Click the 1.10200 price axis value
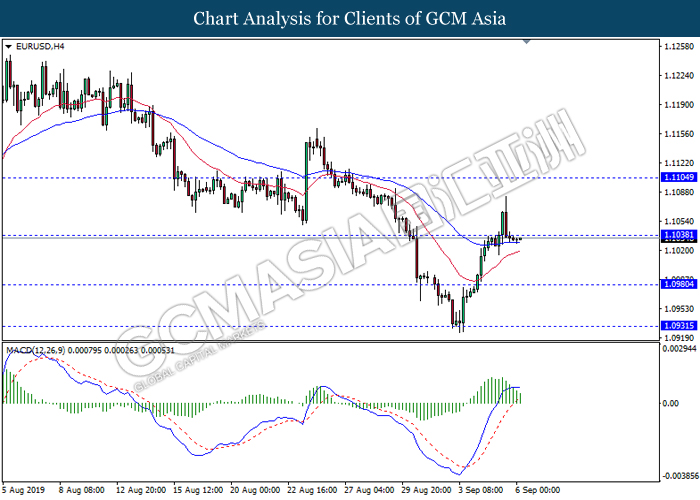Image resolution: width=700 pixels, height=500 pixels. (x=679, y=250)
